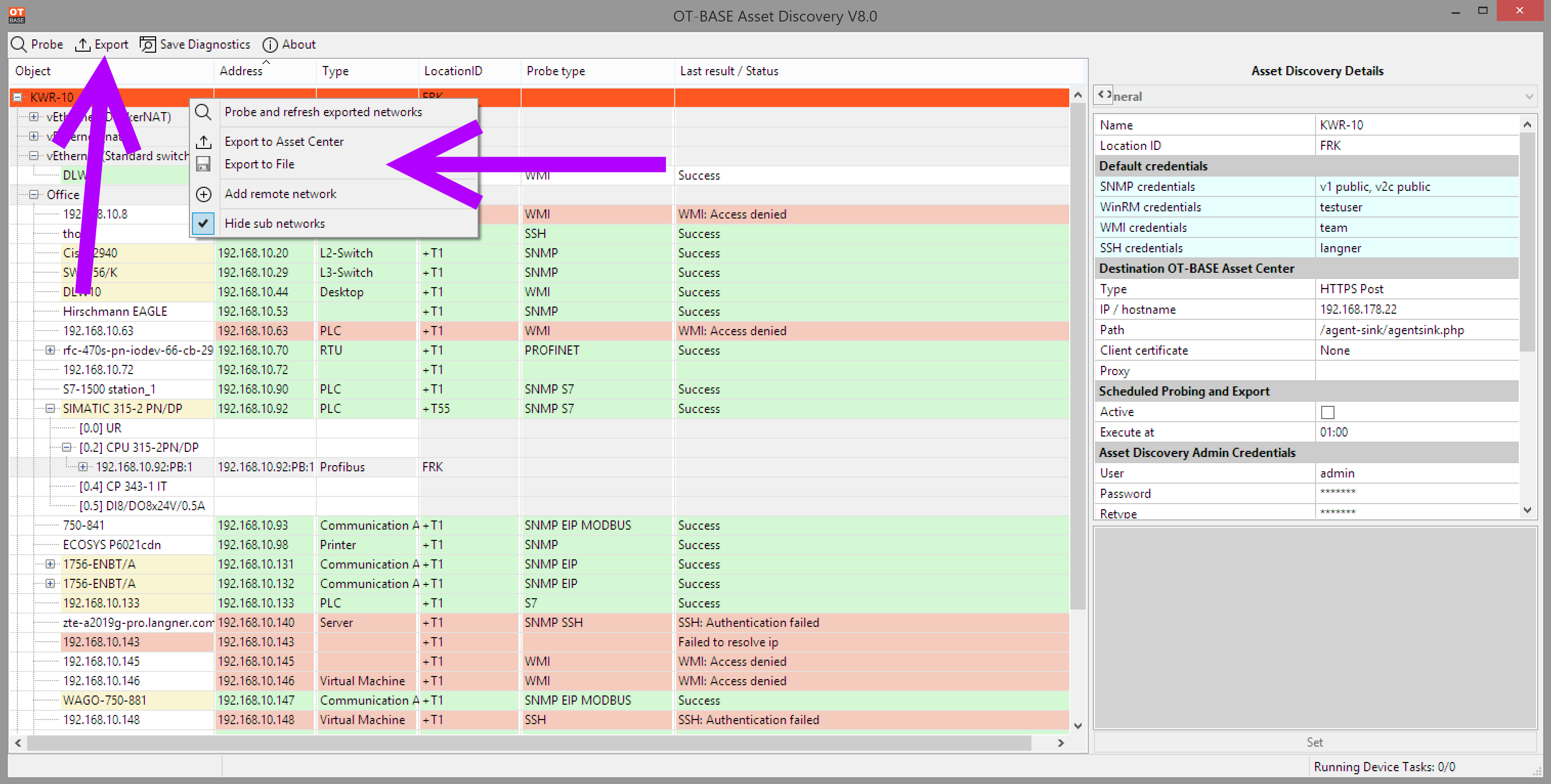1551x784 pixels.
Task: Click magnifier icon beside Probe and refresh
Action: click(x=204, y=112)
